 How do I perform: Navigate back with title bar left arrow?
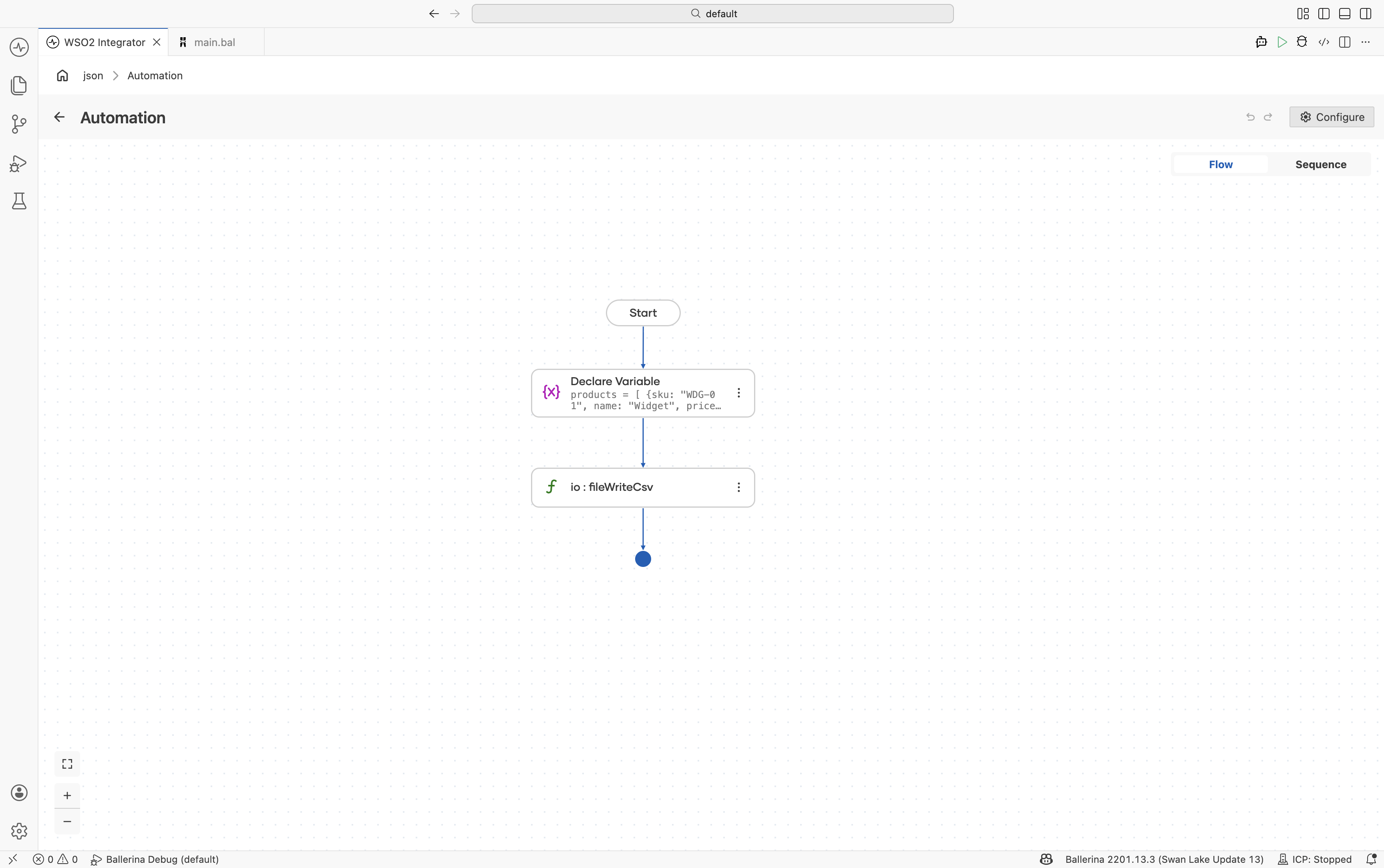point(434,14)
